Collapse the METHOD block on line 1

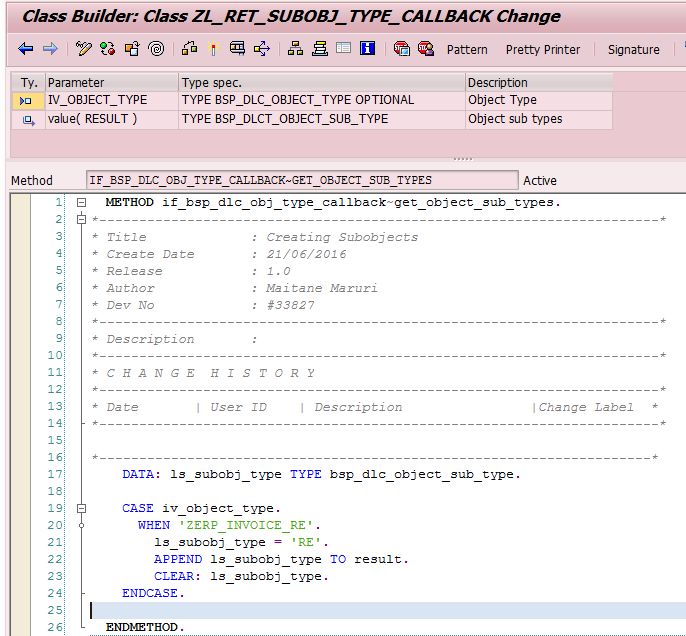pos(81,203)
